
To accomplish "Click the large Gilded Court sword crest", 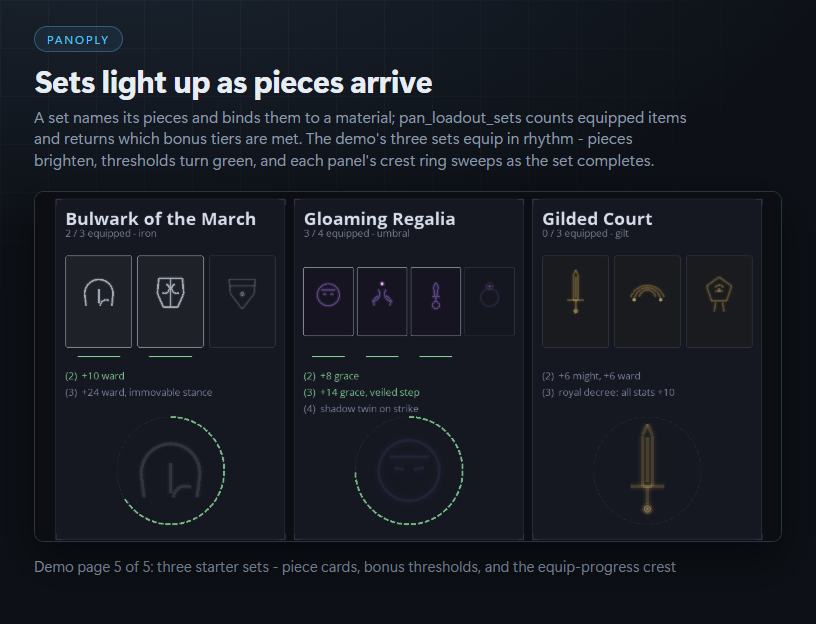I will (x=647, y=470).
